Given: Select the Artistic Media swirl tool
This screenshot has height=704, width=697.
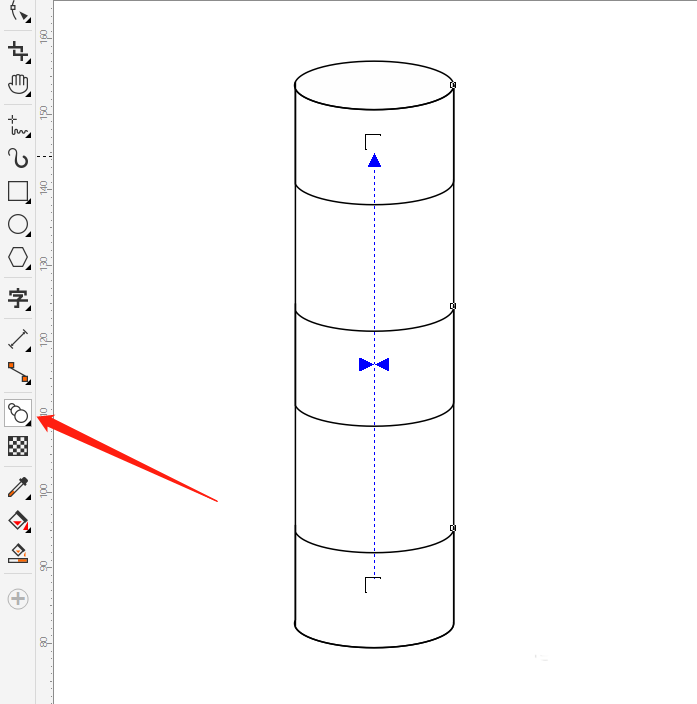Looking at the screenshot, I should click(x=18, y=158).
